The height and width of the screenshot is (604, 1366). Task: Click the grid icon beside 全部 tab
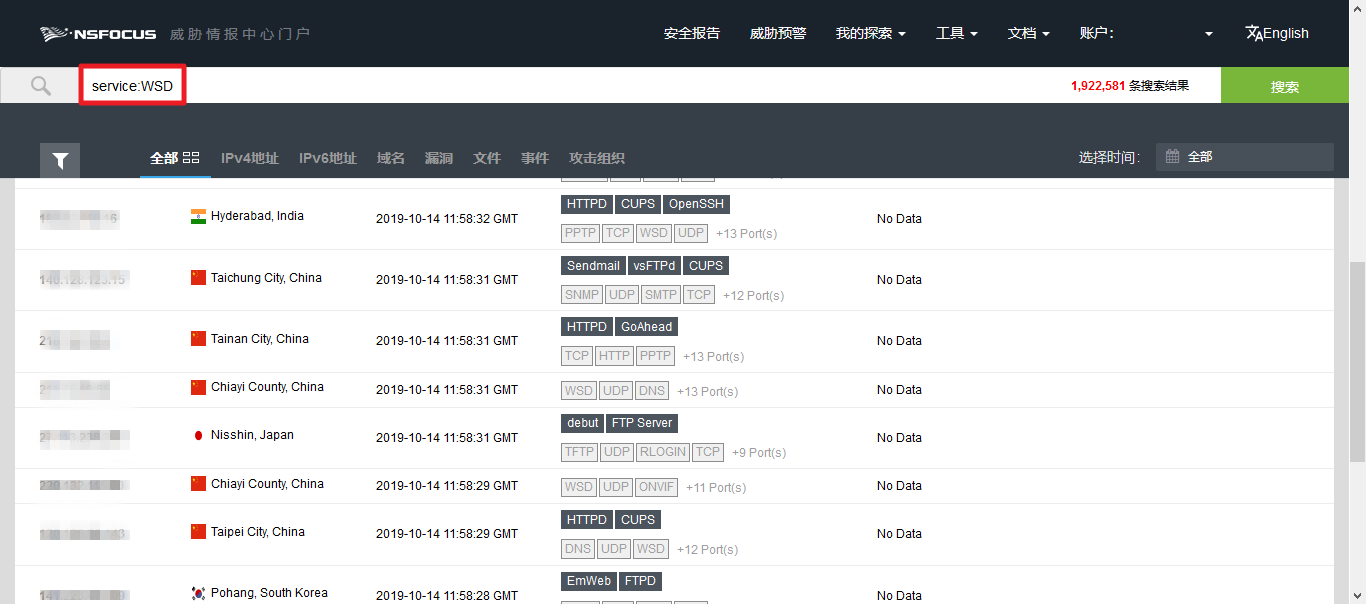(191, 158)
